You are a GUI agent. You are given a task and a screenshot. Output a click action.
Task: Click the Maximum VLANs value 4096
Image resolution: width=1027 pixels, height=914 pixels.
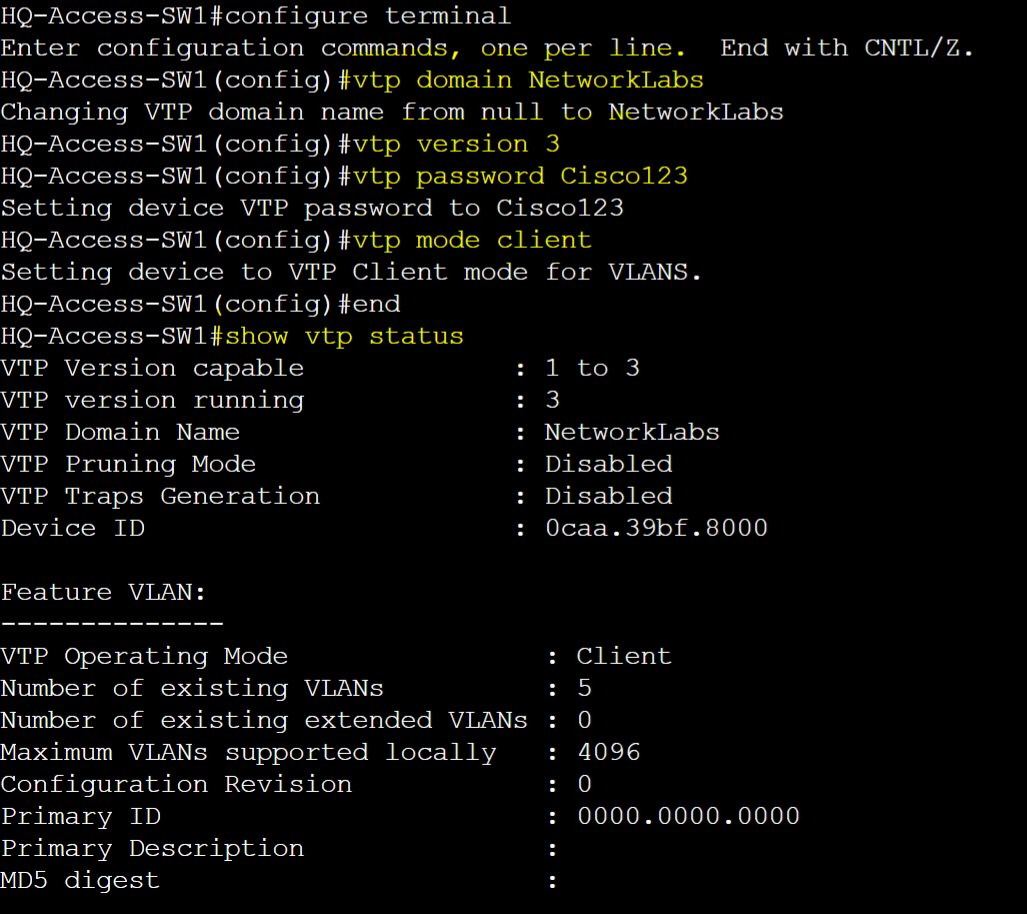coord(608,752)
